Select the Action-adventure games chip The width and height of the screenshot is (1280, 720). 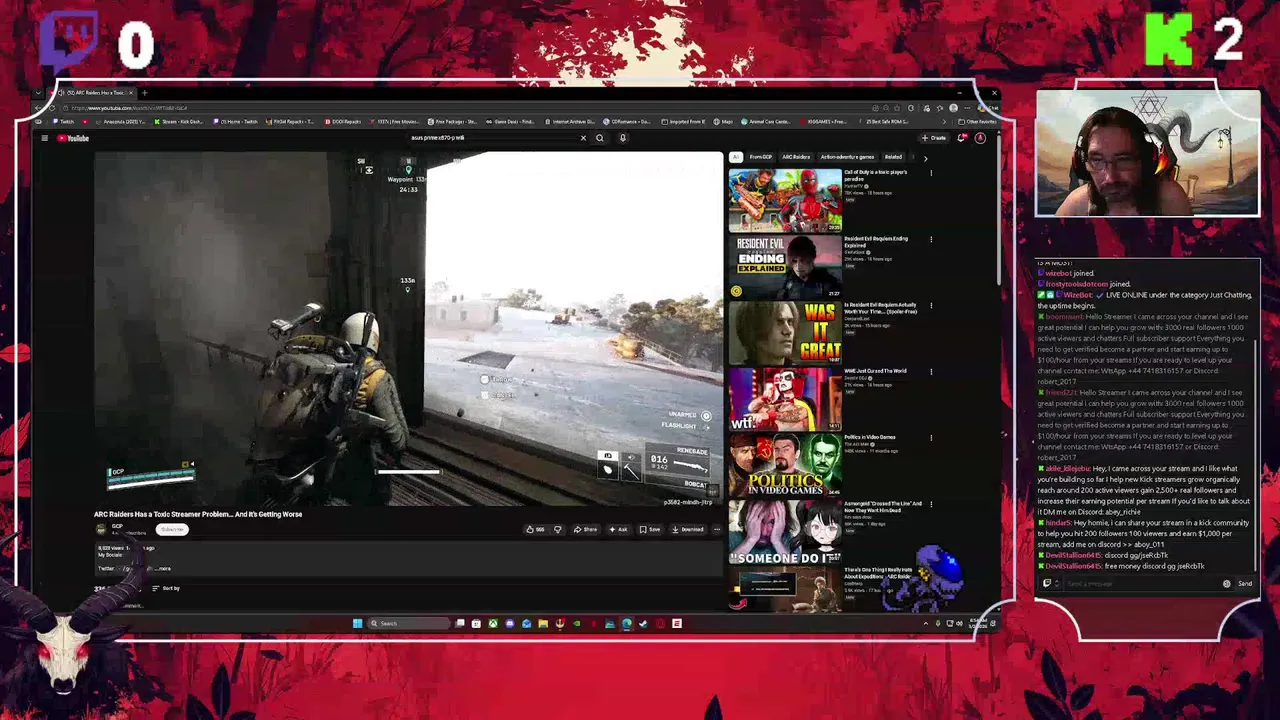847,157
